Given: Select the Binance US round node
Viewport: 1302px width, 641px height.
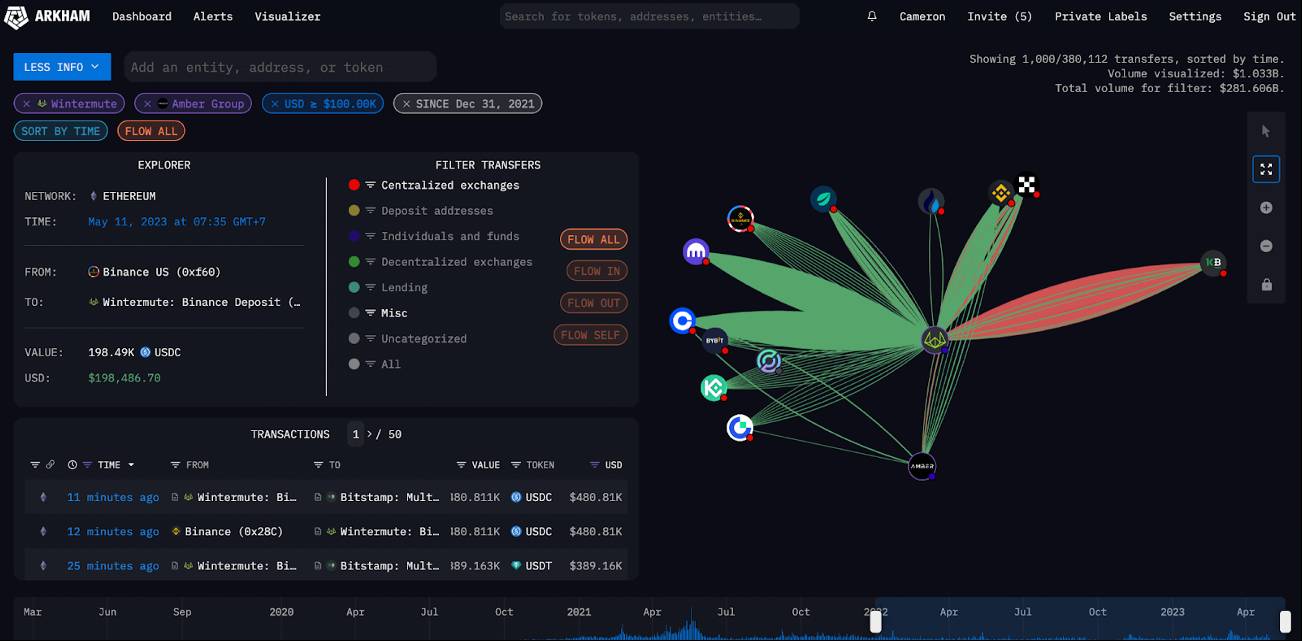Looking at the screenshot, I should click(740, 218).
